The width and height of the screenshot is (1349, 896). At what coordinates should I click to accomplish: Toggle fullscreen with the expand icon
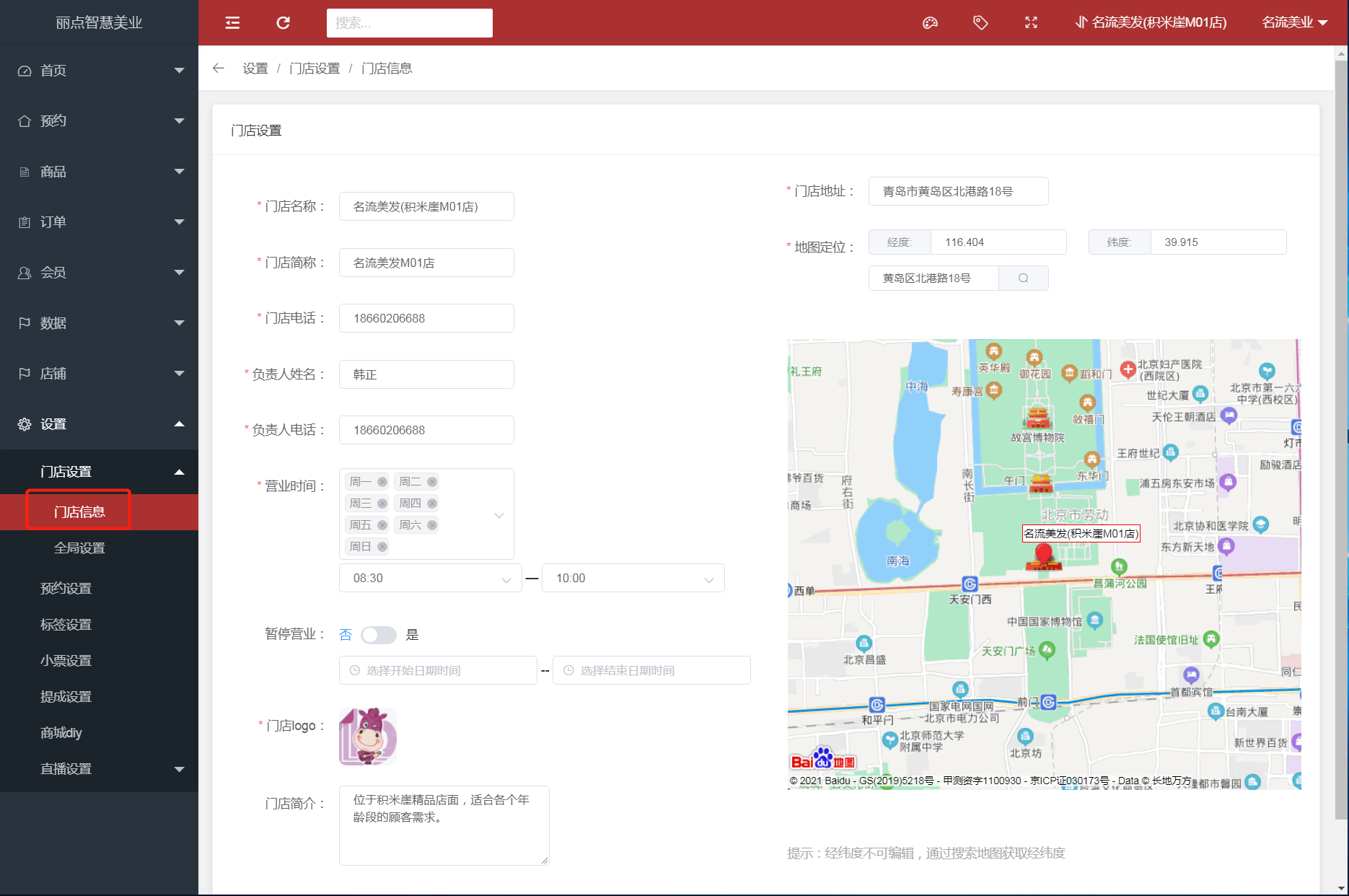1031,23
